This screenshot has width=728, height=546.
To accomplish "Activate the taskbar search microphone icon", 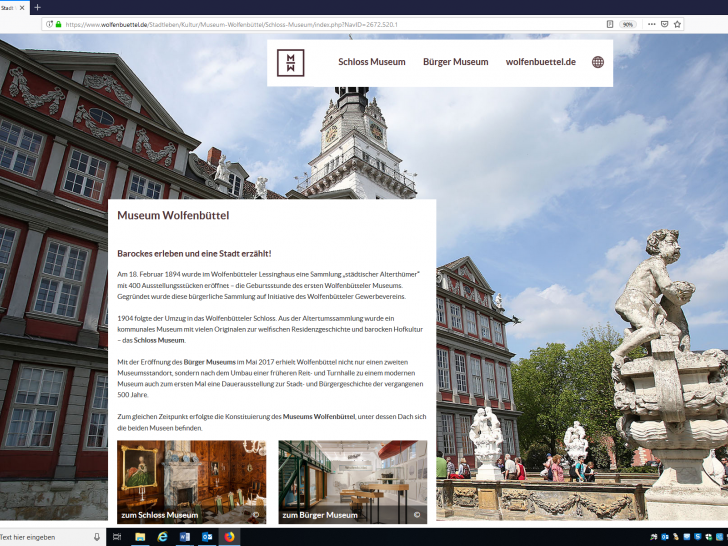I will 97,537.
